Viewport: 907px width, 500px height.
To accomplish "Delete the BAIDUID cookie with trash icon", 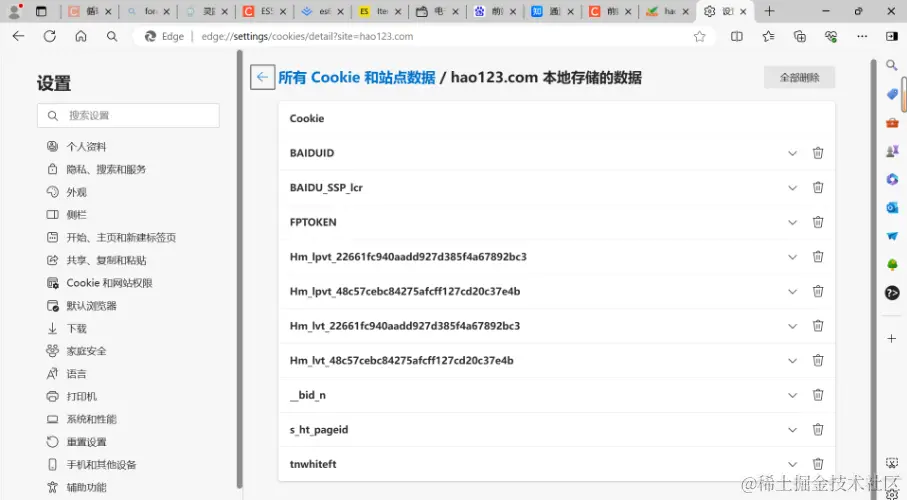I will point(817,153).
